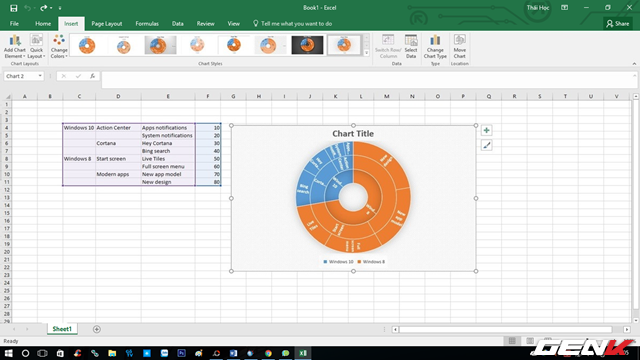Select cell containing Live Tiles
This screenshot has height=360, width=640.
tap(168, 159)
